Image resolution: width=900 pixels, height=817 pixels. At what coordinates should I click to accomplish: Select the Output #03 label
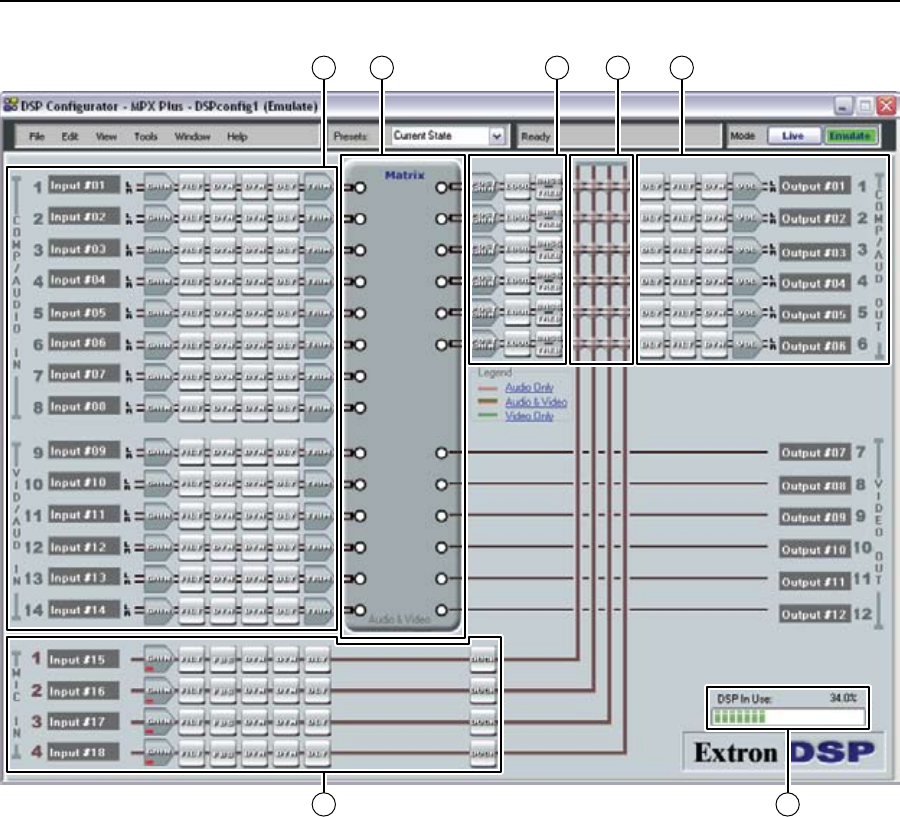point(814,252)
